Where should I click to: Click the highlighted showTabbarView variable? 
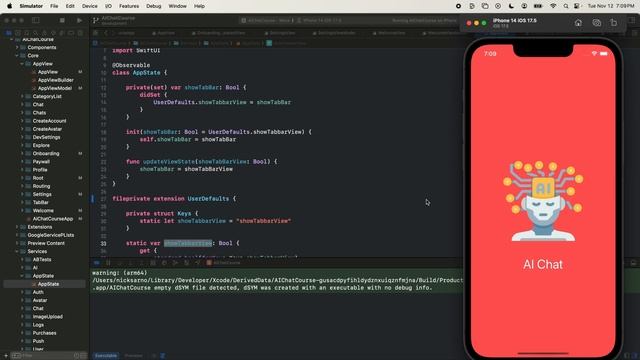(188, 243)
